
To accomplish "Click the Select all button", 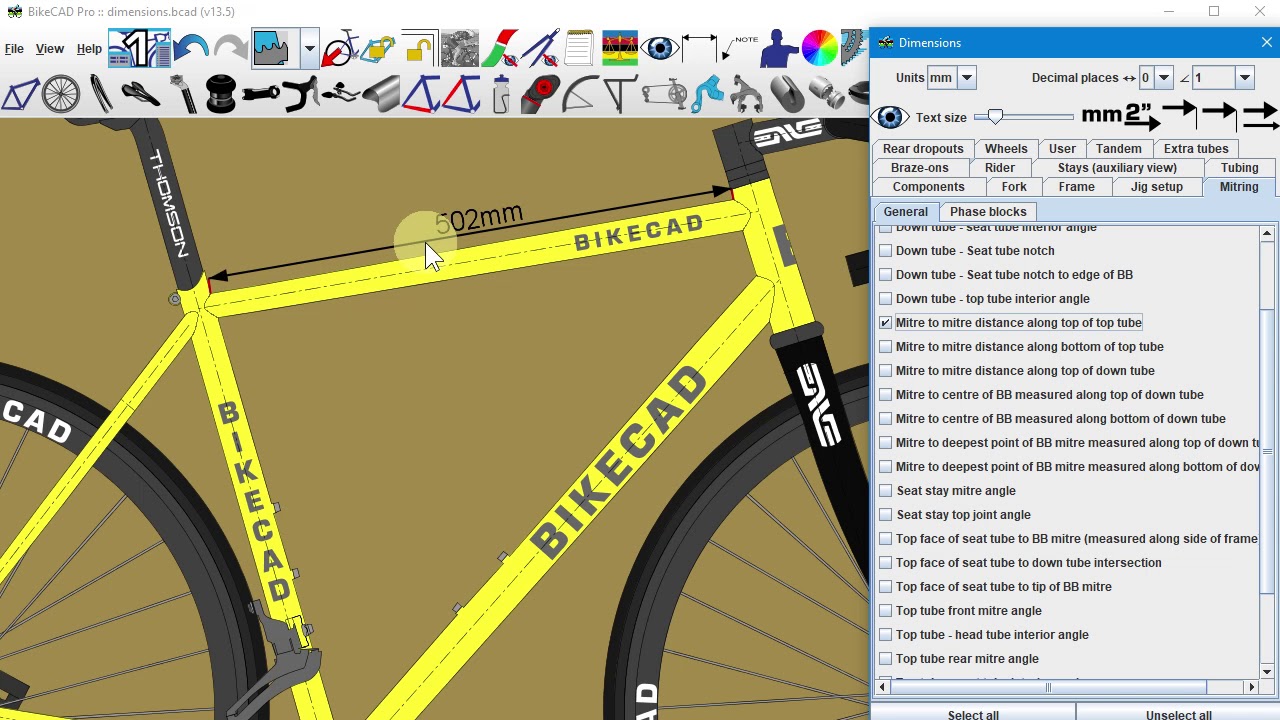I will 973,713.
